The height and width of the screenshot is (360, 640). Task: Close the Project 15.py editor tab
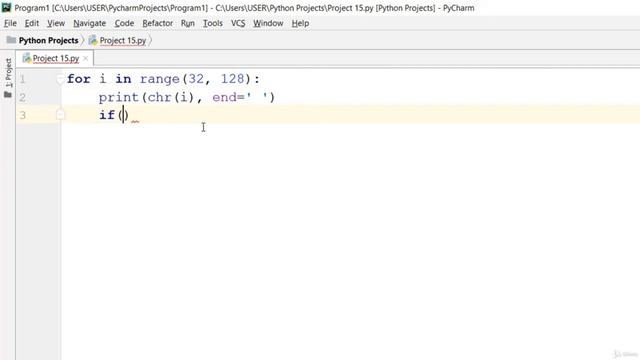tap(85, 58)
